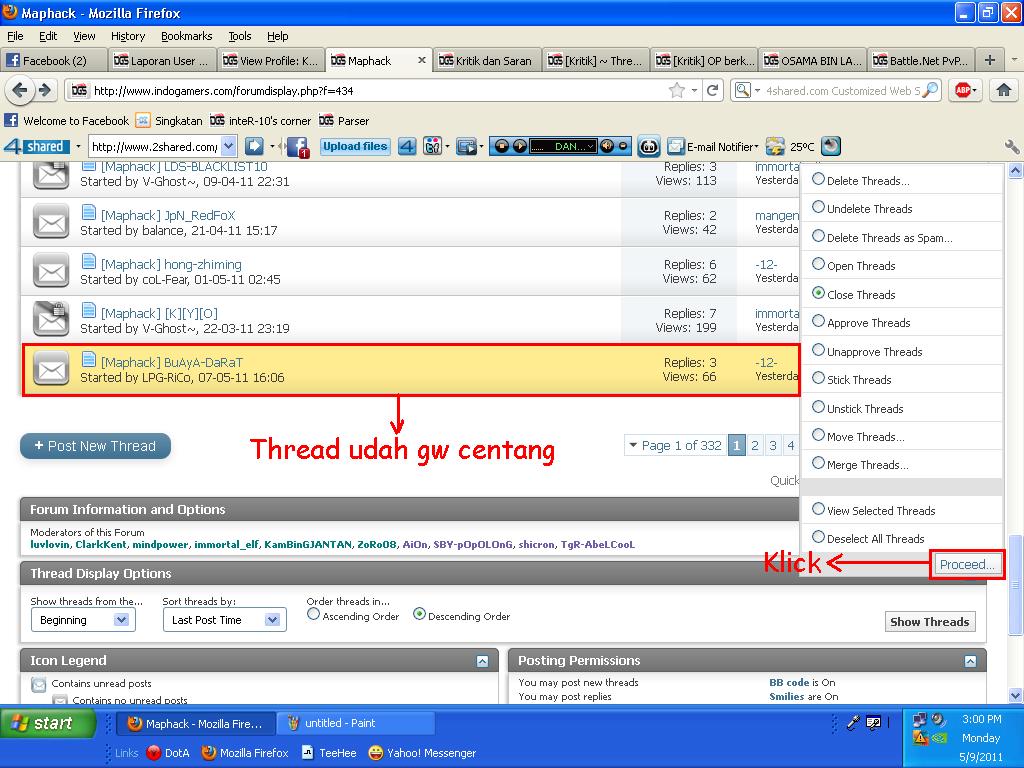This screenshot has width=1024, height=768.
Task: Select the Open Threads radio option
Action: click(x=818, y=265)
